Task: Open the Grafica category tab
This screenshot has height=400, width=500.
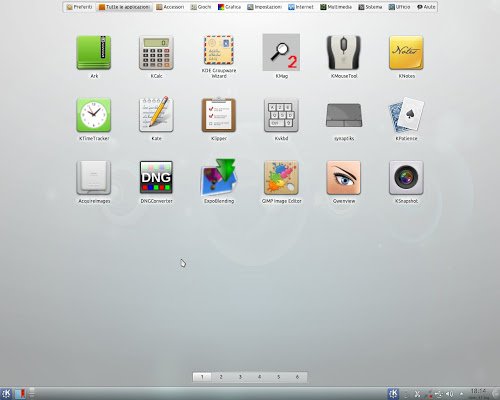Action: (x=229, y=7)
